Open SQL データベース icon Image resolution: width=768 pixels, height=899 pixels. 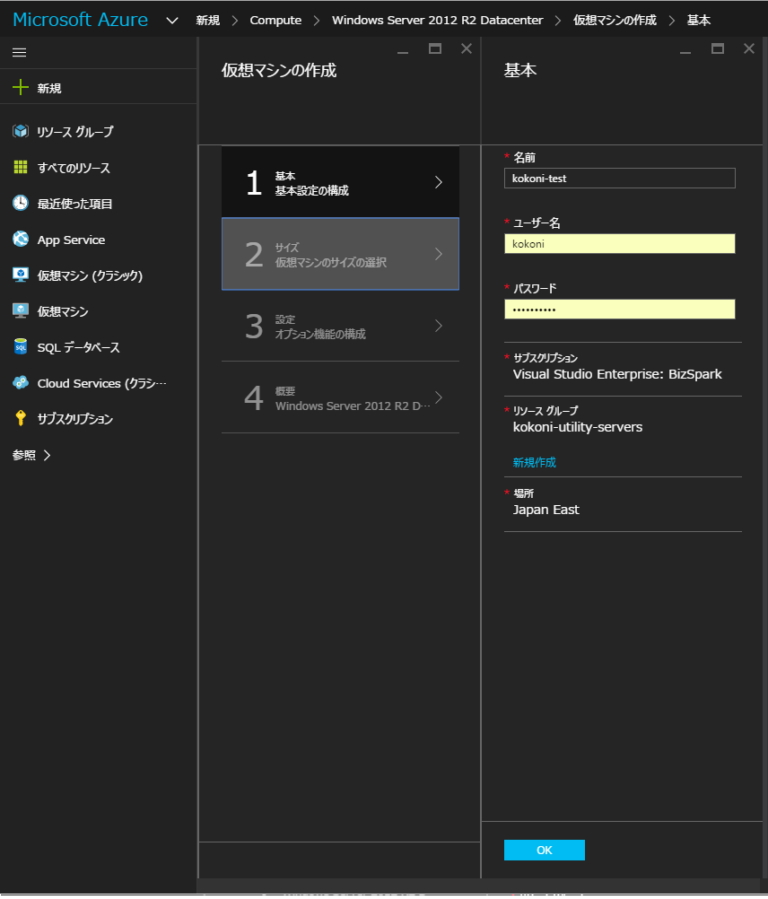tap(21, 347)
